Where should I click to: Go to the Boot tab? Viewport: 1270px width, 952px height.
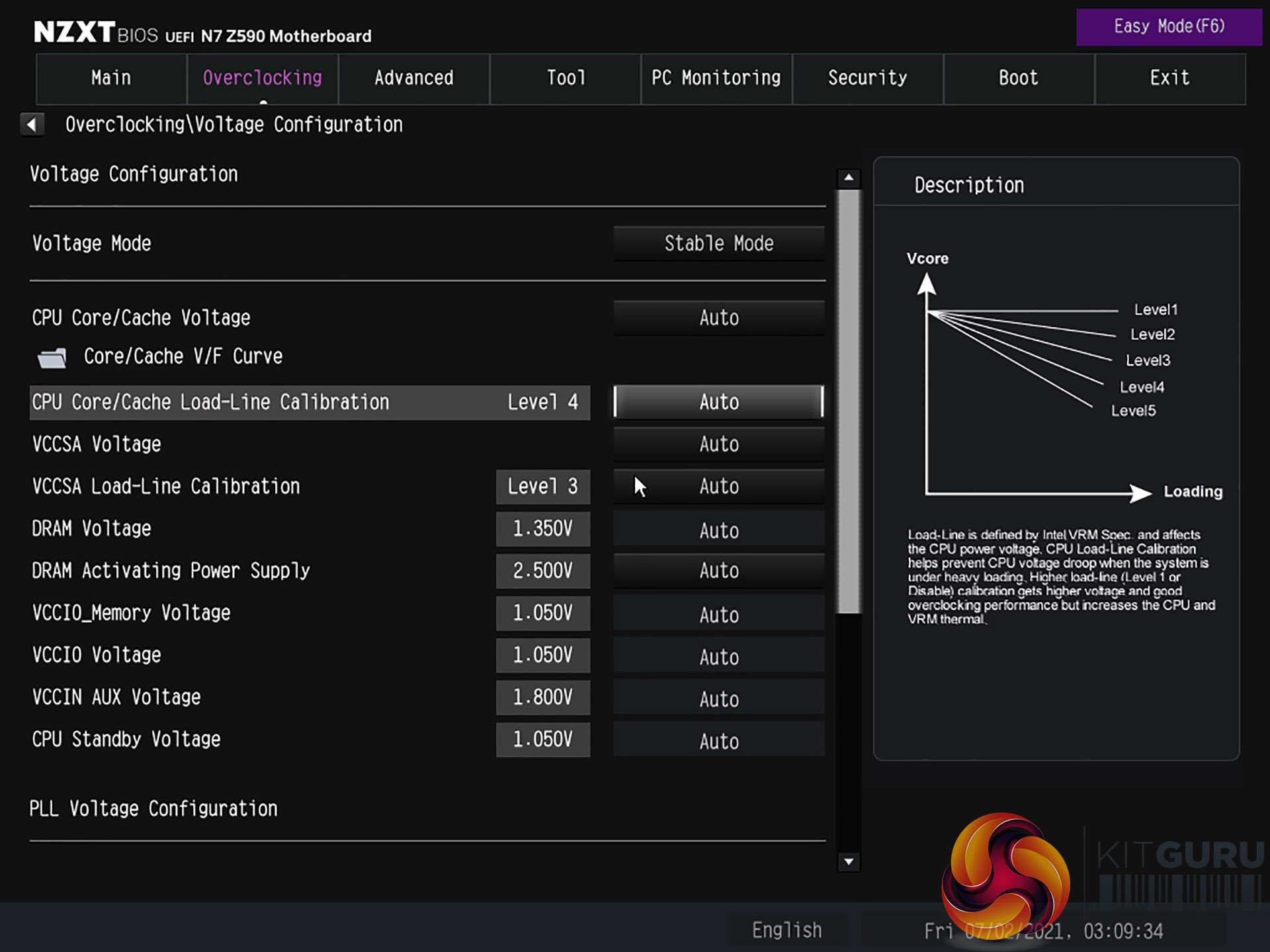pos(1019,78)
